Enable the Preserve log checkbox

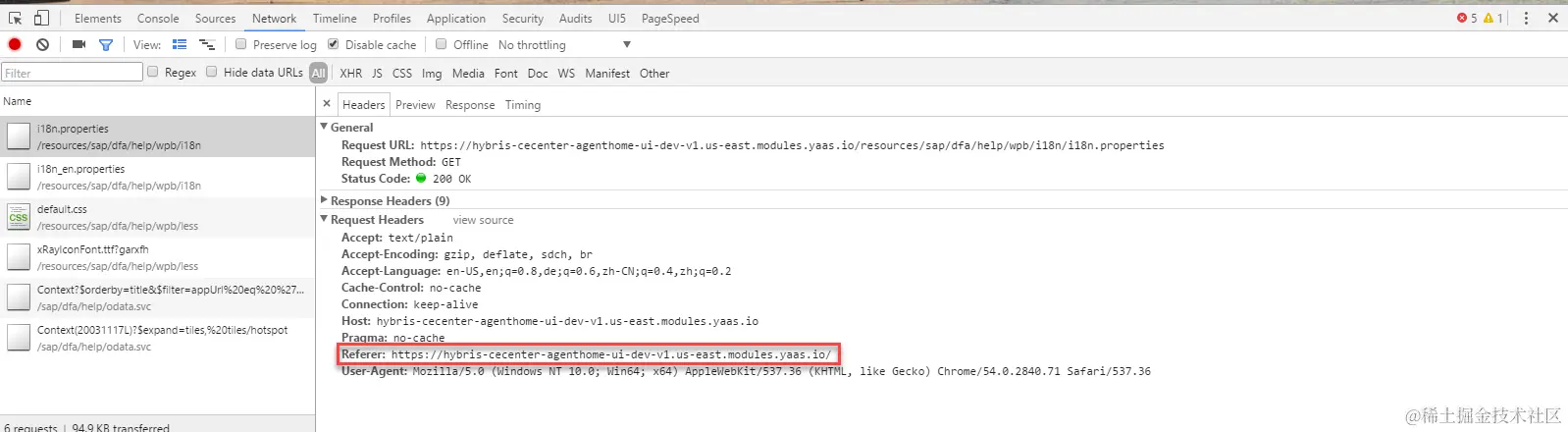pyautogui.click(x=241, y=44)
